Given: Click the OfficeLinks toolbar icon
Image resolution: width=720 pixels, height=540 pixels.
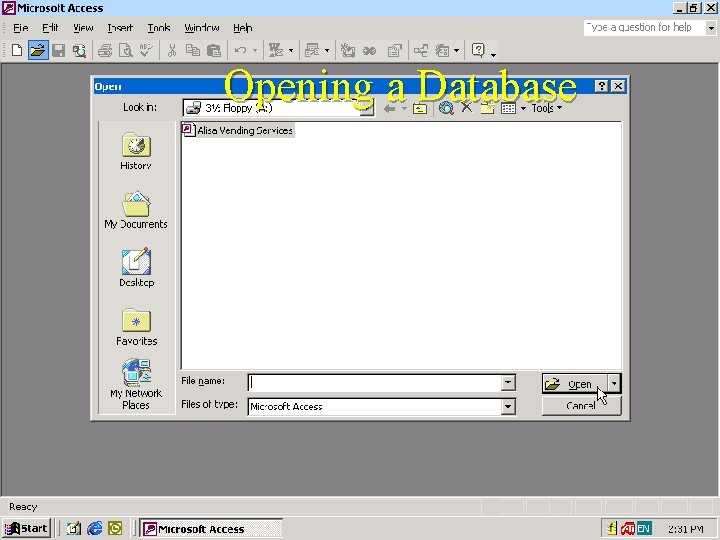Looking at the screenshot, I should point(276,50).
